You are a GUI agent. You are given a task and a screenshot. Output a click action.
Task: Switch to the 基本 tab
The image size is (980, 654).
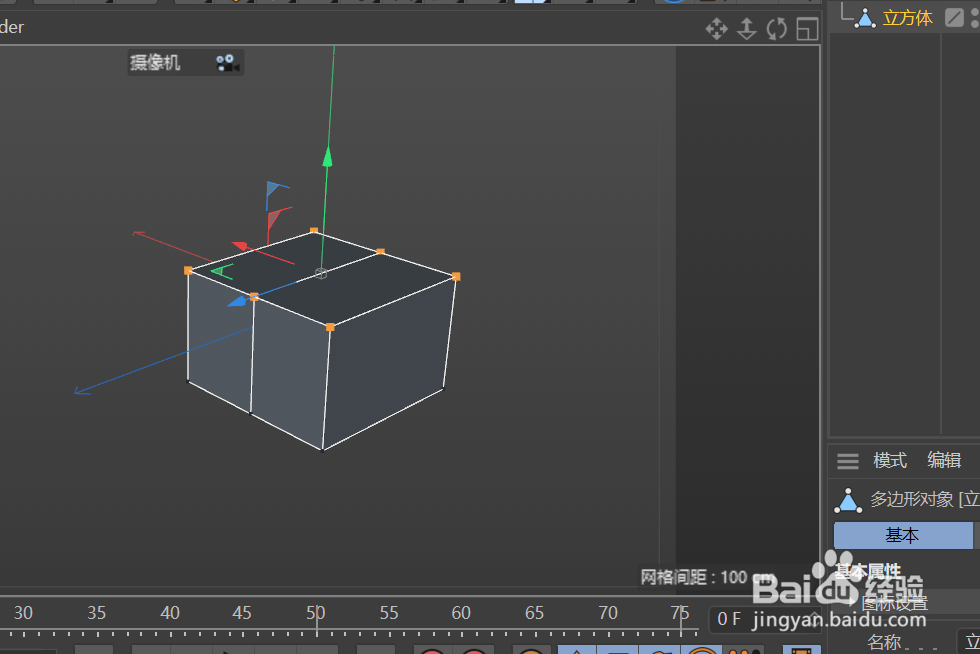[x=903, y=535]
